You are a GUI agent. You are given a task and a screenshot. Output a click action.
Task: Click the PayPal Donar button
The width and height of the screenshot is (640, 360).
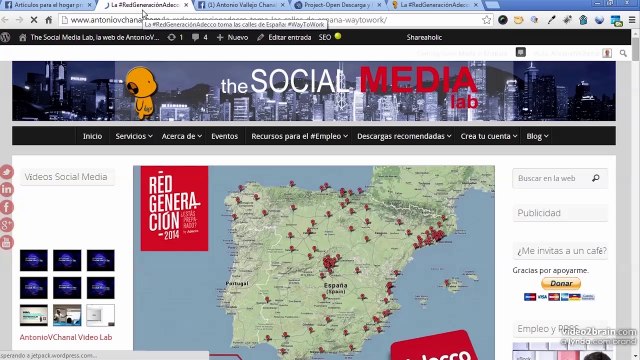pyautogui.click(x=561, y=283)
